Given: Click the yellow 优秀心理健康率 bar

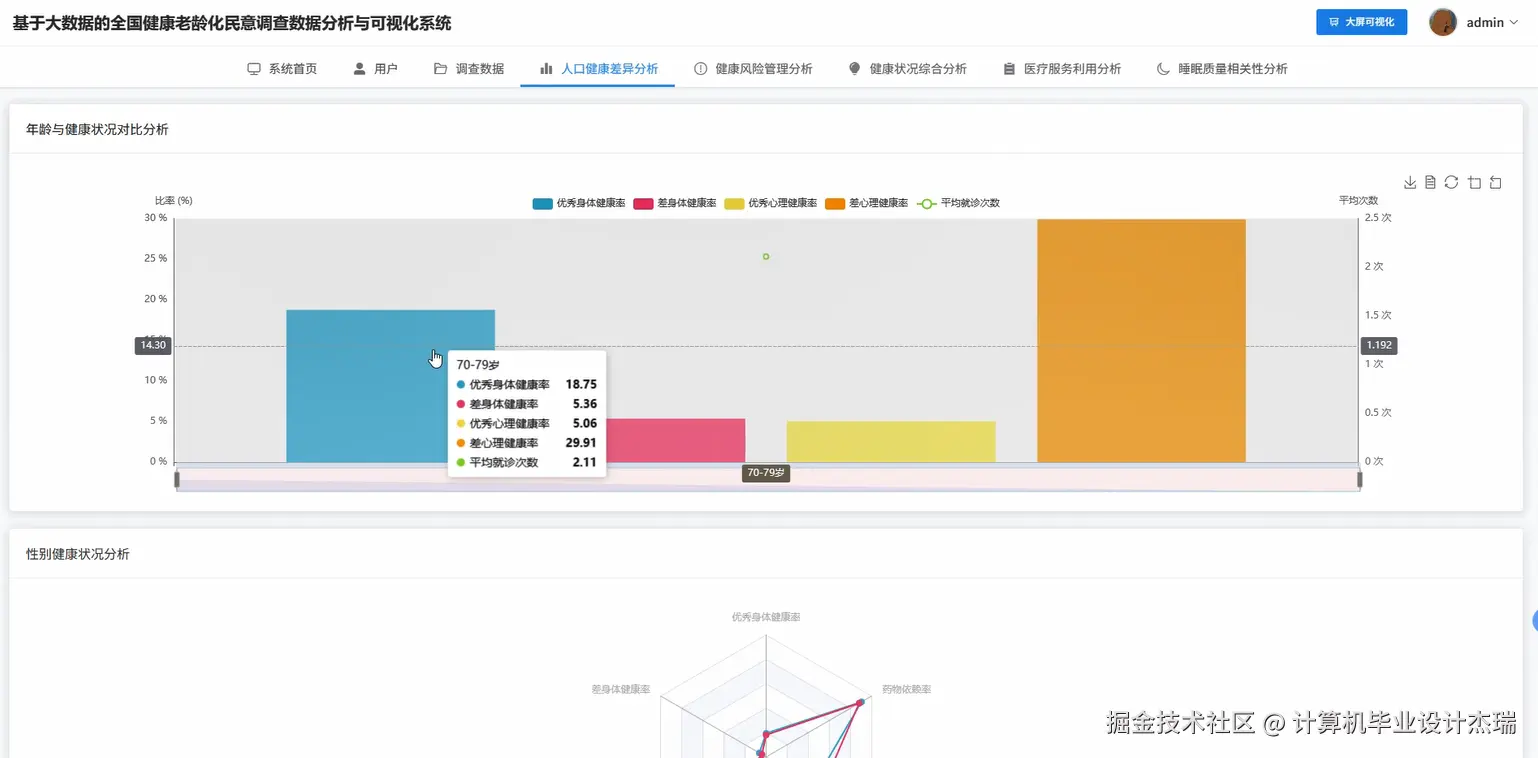Looking at the screenshot, I should [x=891, y=441].
